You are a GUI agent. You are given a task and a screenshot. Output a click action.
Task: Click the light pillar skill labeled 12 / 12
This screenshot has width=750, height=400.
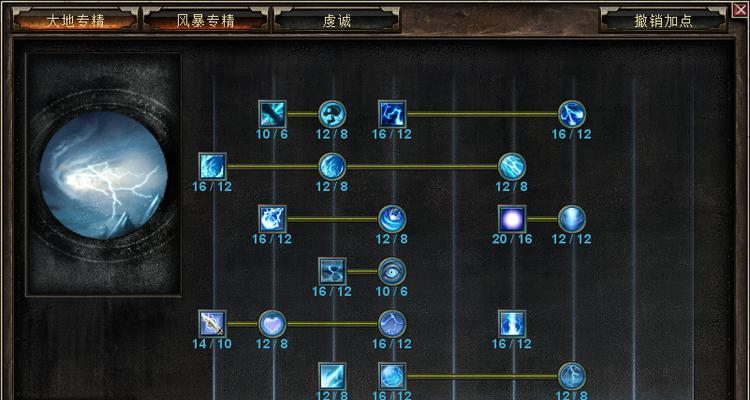tap(572, 219)
